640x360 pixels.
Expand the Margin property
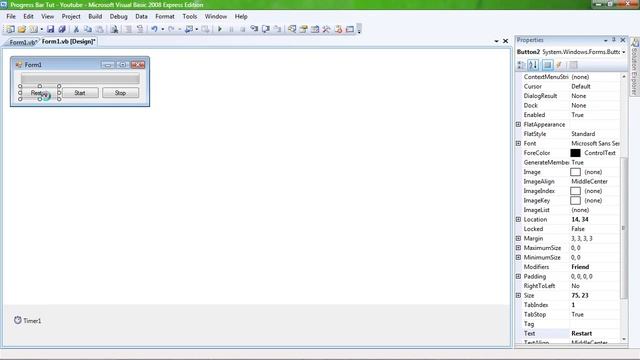coord(518,238)
